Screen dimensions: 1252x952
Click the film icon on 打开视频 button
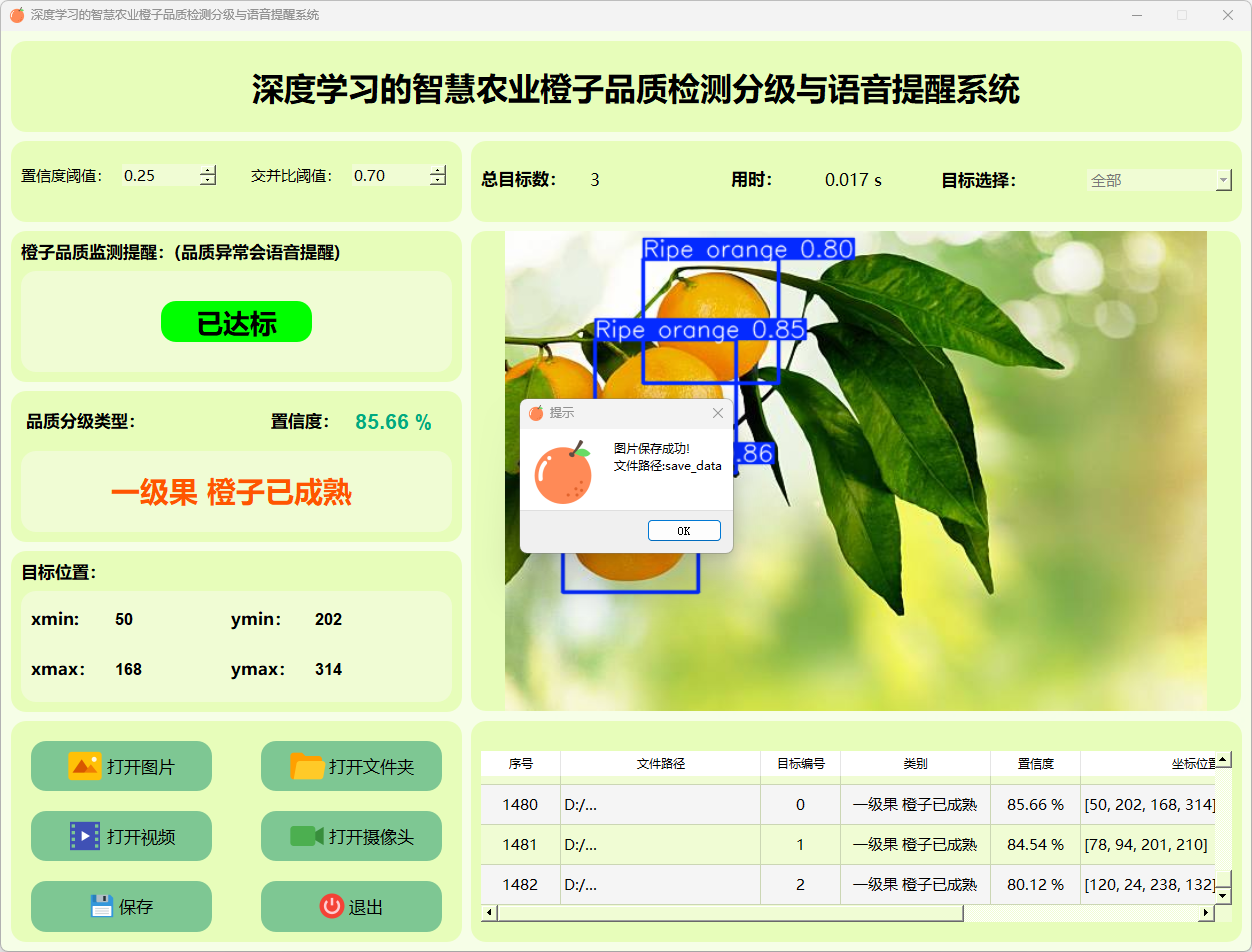point(85,836)
